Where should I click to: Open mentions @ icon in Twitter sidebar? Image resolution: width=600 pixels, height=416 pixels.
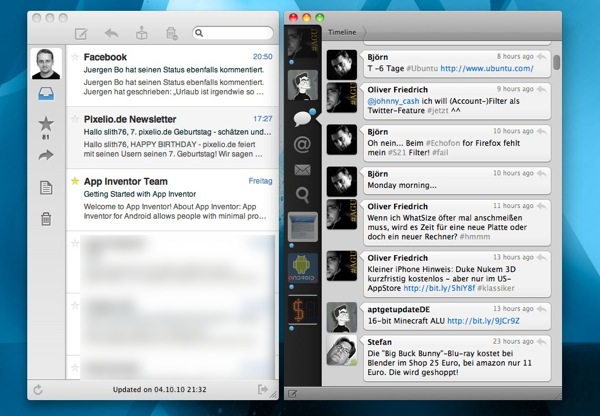tap(302, 145)
